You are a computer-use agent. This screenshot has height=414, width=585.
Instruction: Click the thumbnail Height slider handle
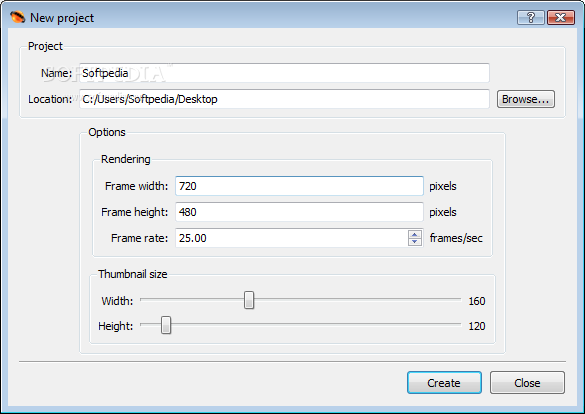pos(166,325)
